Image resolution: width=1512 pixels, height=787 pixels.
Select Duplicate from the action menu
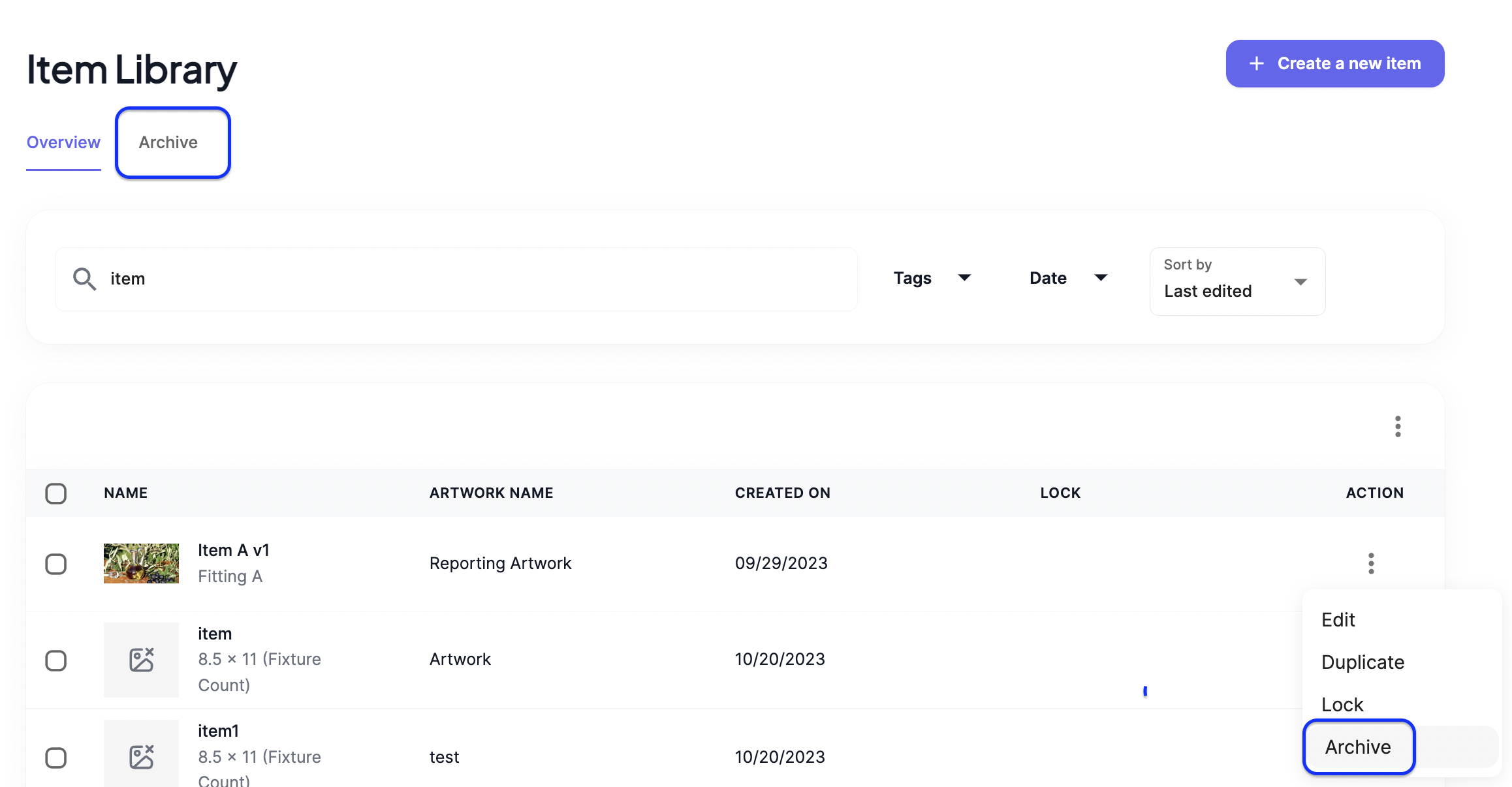(1362, 662)
